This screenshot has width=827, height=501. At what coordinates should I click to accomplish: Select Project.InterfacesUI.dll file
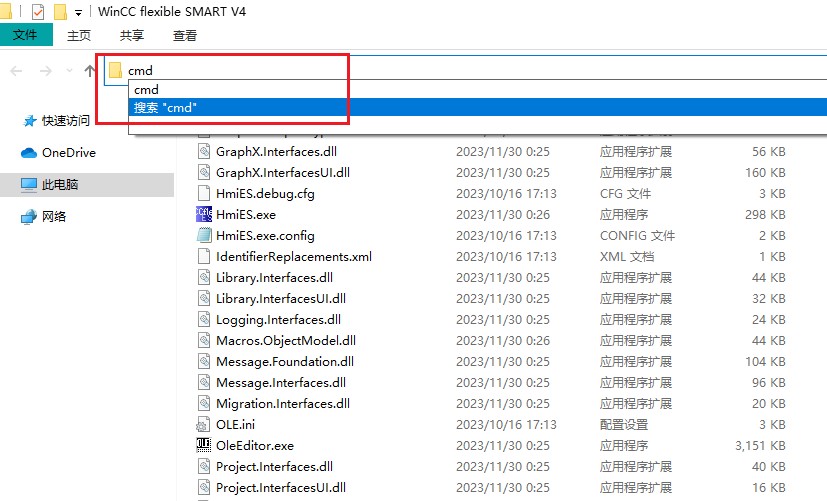tap(281, 488)
